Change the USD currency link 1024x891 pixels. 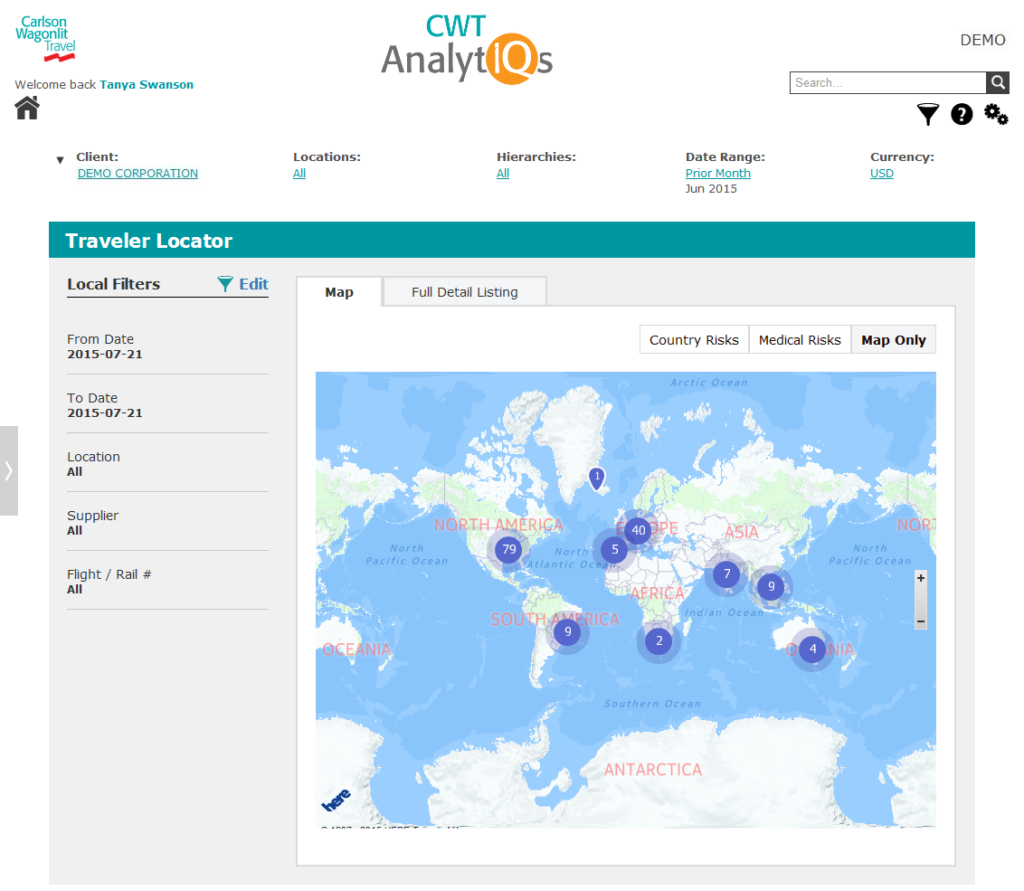click(882, 173)
